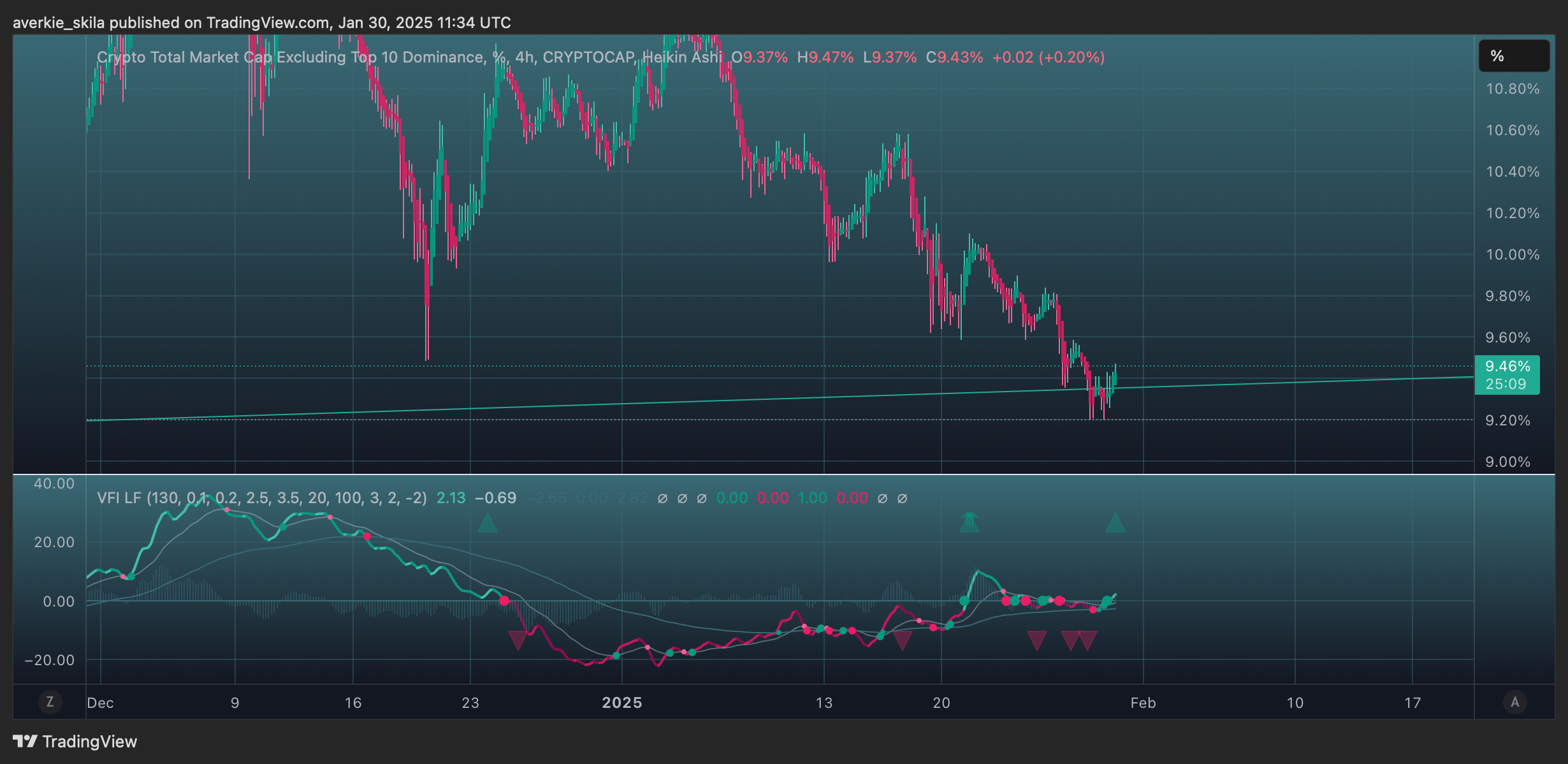Click the 9.20% price axis label

(1507, 420)
